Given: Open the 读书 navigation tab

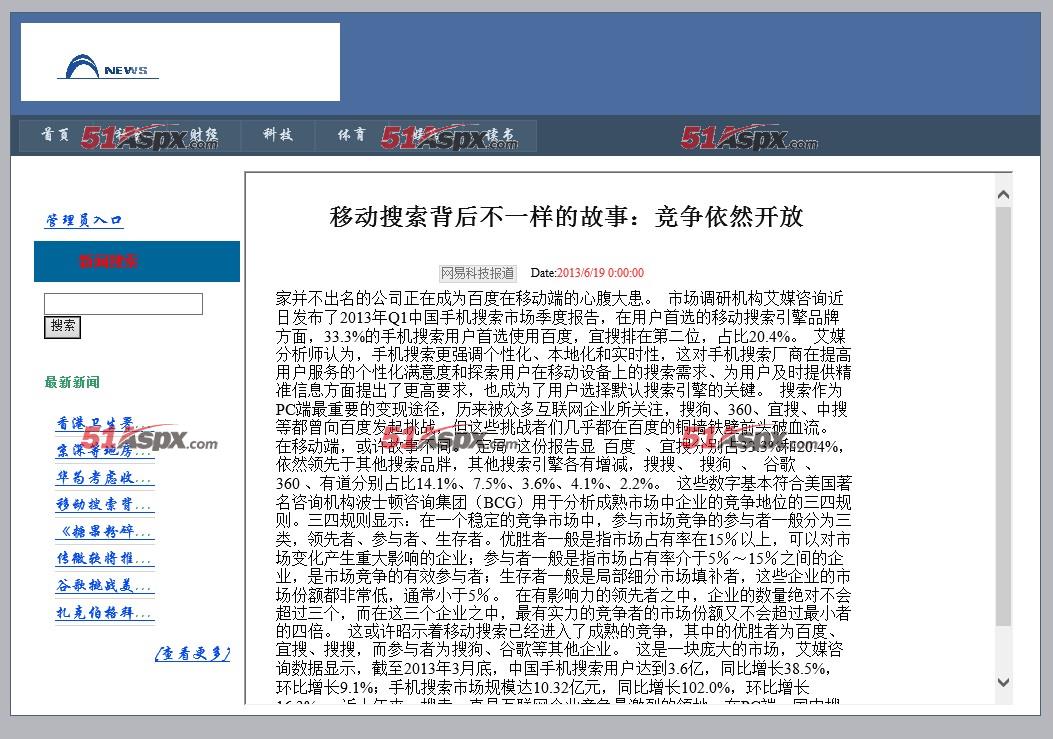Looking at the screenshot, I should click(x=500, y=135).
